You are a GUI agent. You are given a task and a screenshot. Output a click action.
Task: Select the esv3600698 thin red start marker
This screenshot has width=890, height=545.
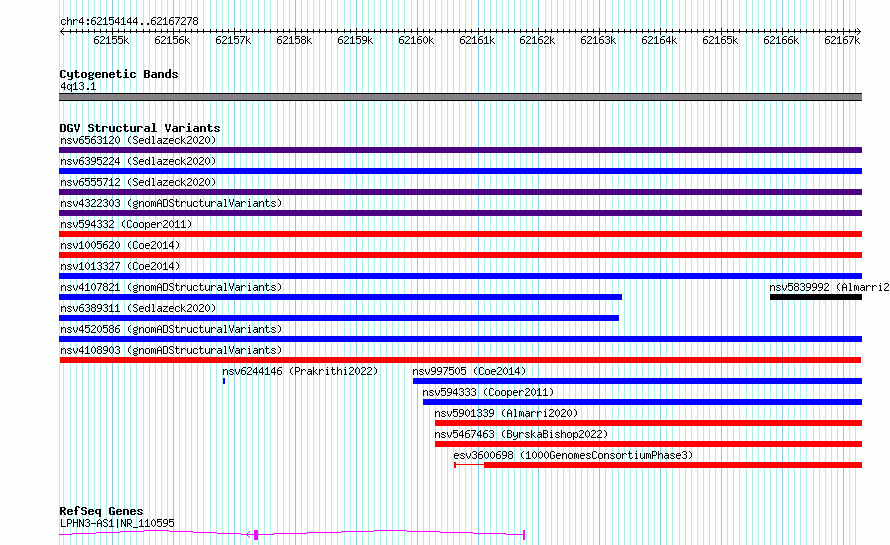[x=455, y=465]
